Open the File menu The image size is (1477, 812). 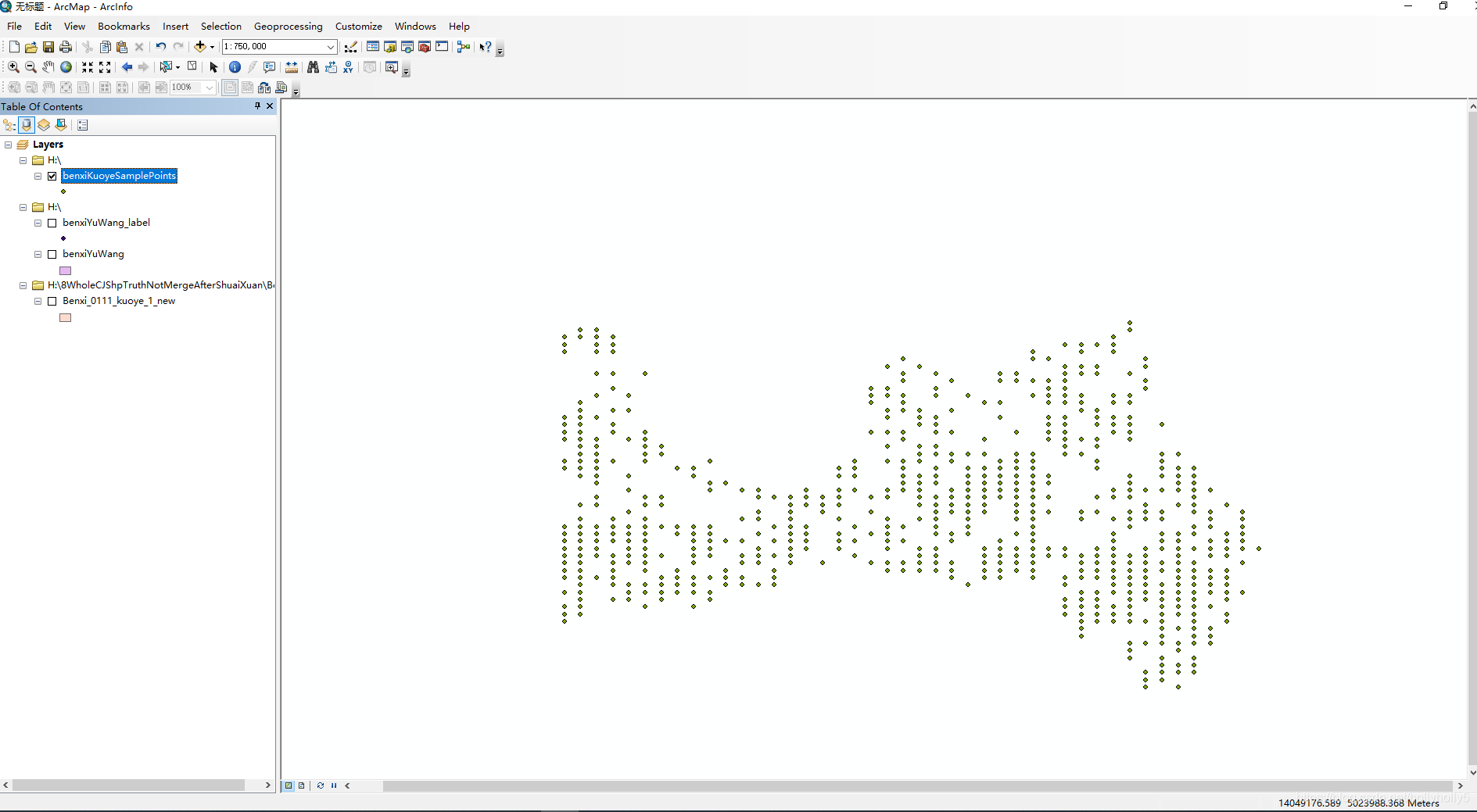tap(14, 27)
